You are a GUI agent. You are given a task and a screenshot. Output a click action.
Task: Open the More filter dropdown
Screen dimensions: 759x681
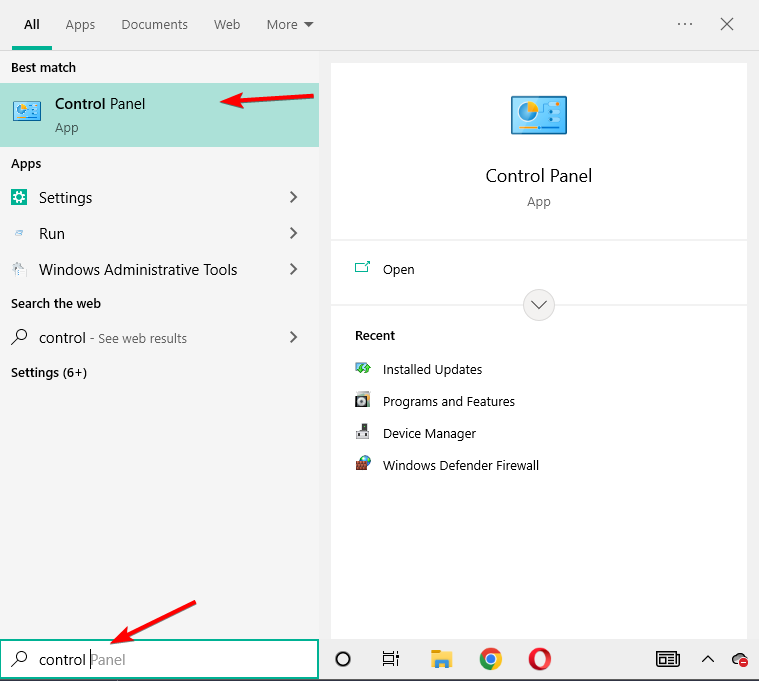[289, 24]
